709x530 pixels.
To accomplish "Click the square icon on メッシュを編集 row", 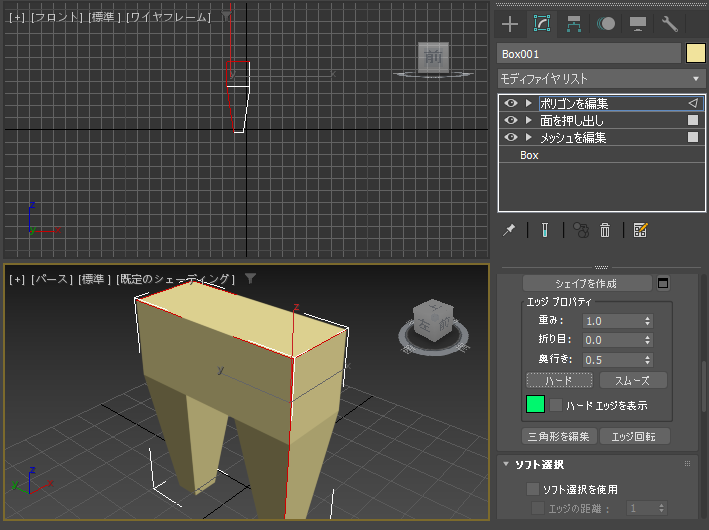I will [693, 137].
